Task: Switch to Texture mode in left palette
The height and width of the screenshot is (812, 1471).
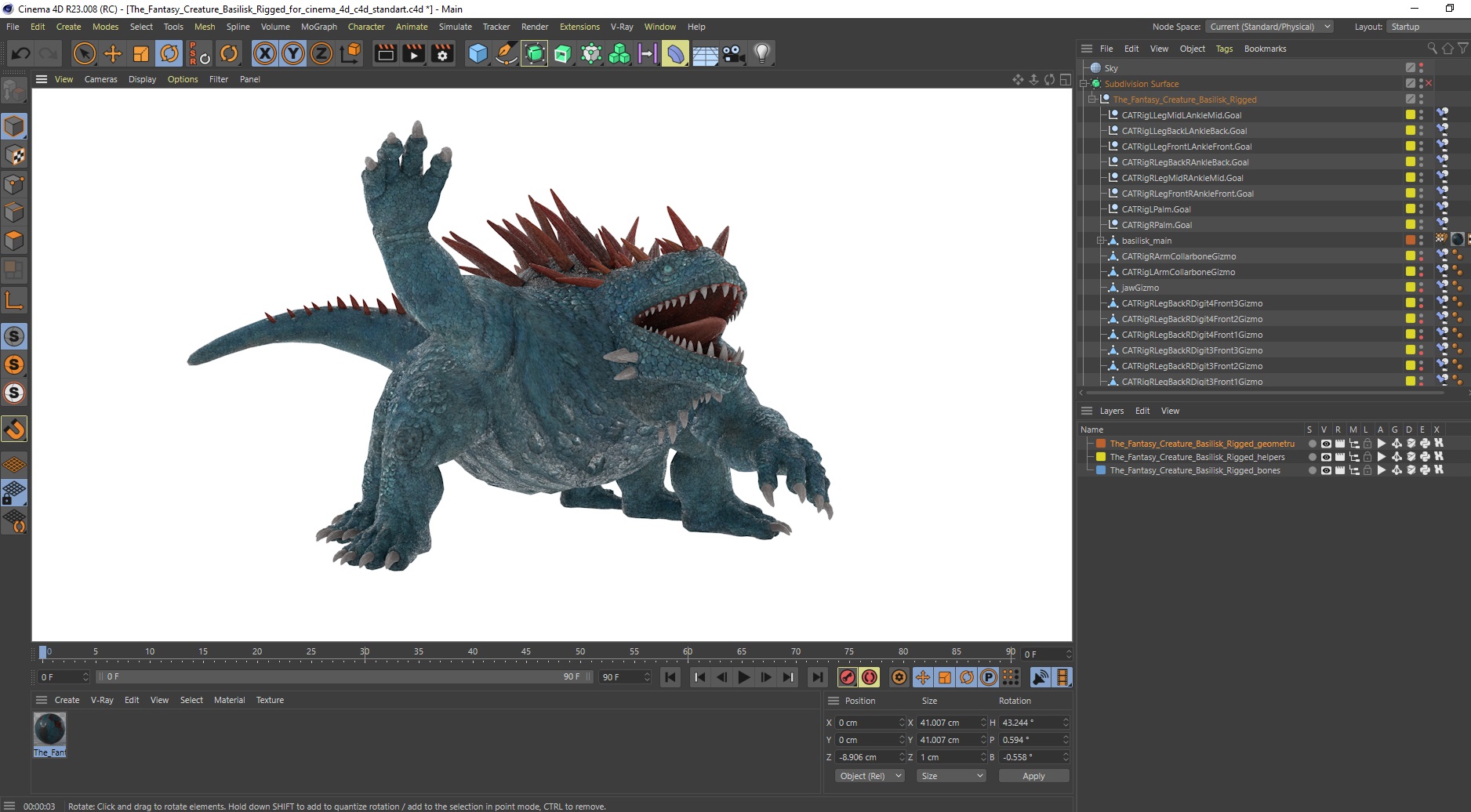Action: (x=14, y=155)
